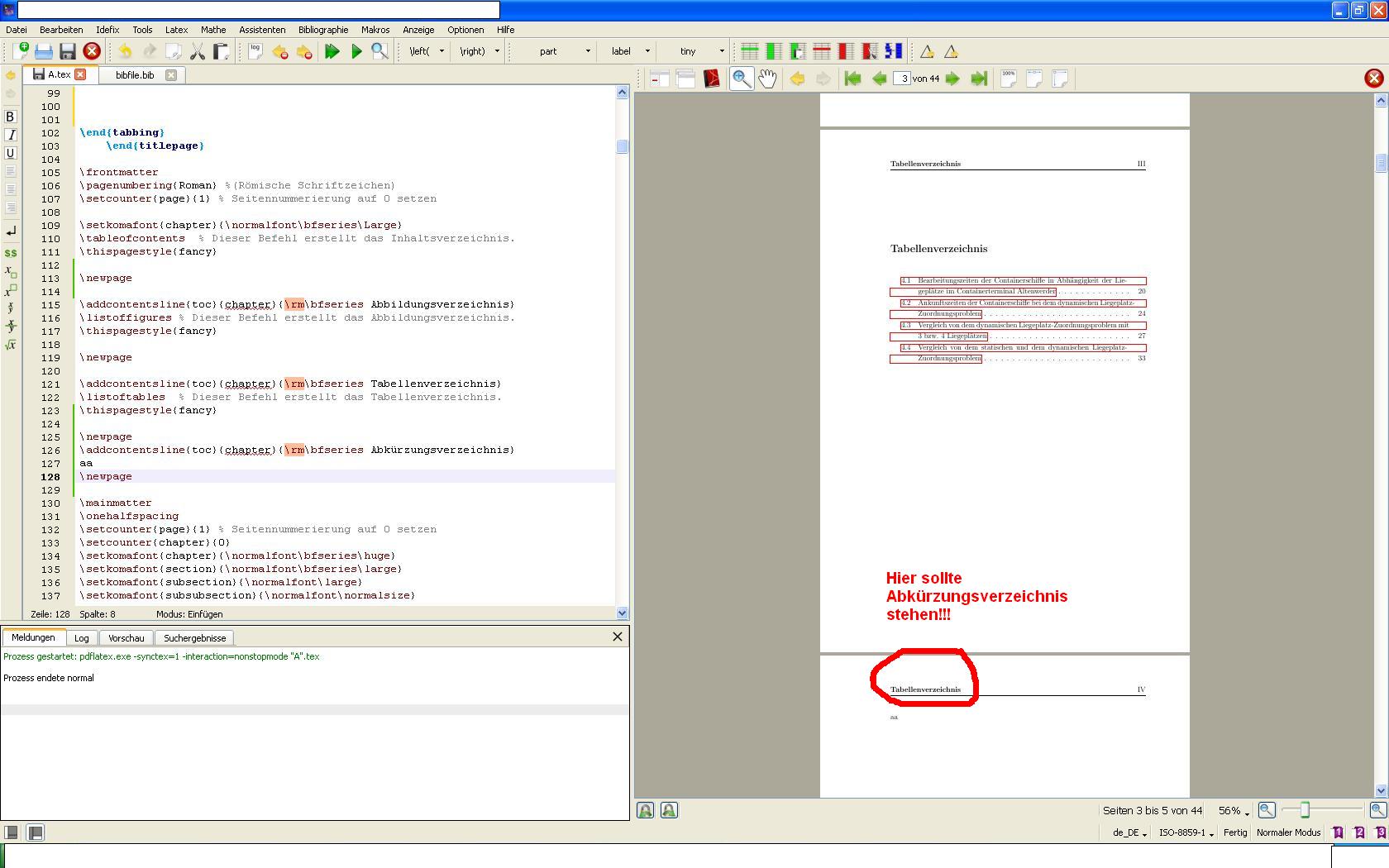Screen dimensions: 1389x868
Task: Cut selection with the scissors icon
Action: (x=198, y=51)
